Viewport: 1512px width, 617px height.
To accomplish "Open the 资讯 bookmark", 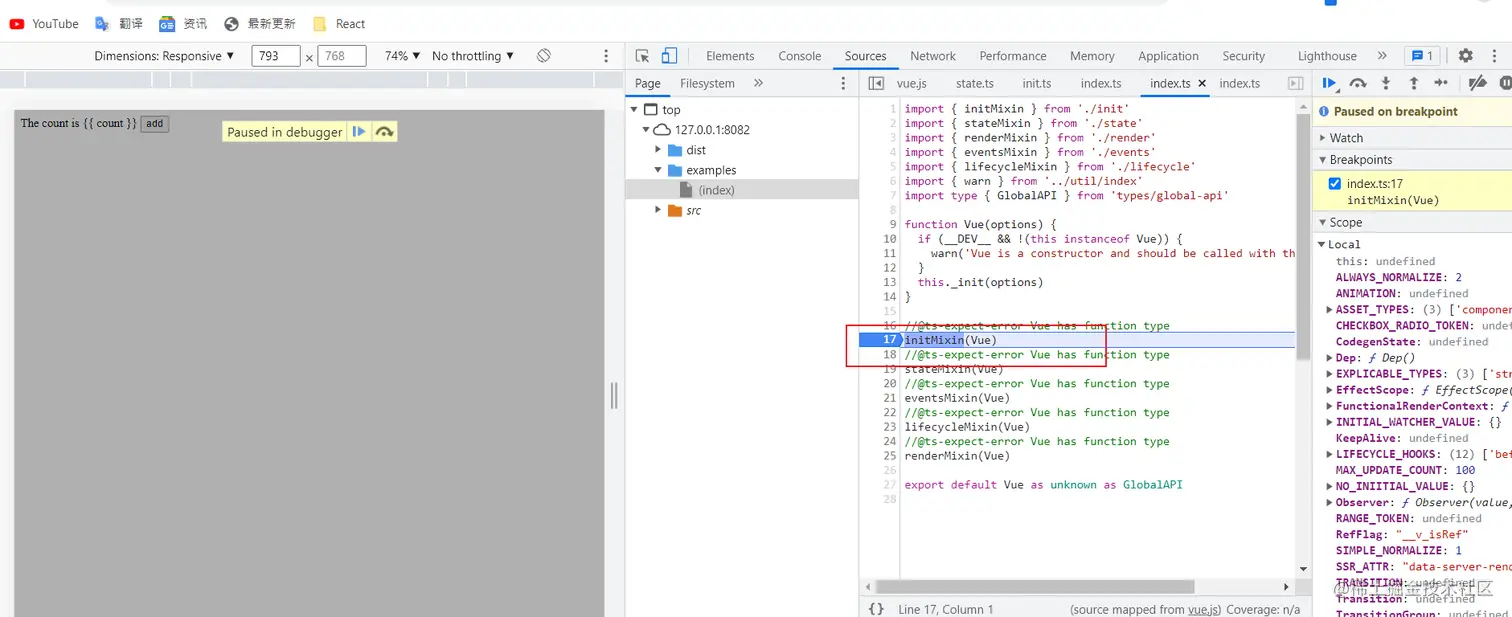I will (183, 23).
